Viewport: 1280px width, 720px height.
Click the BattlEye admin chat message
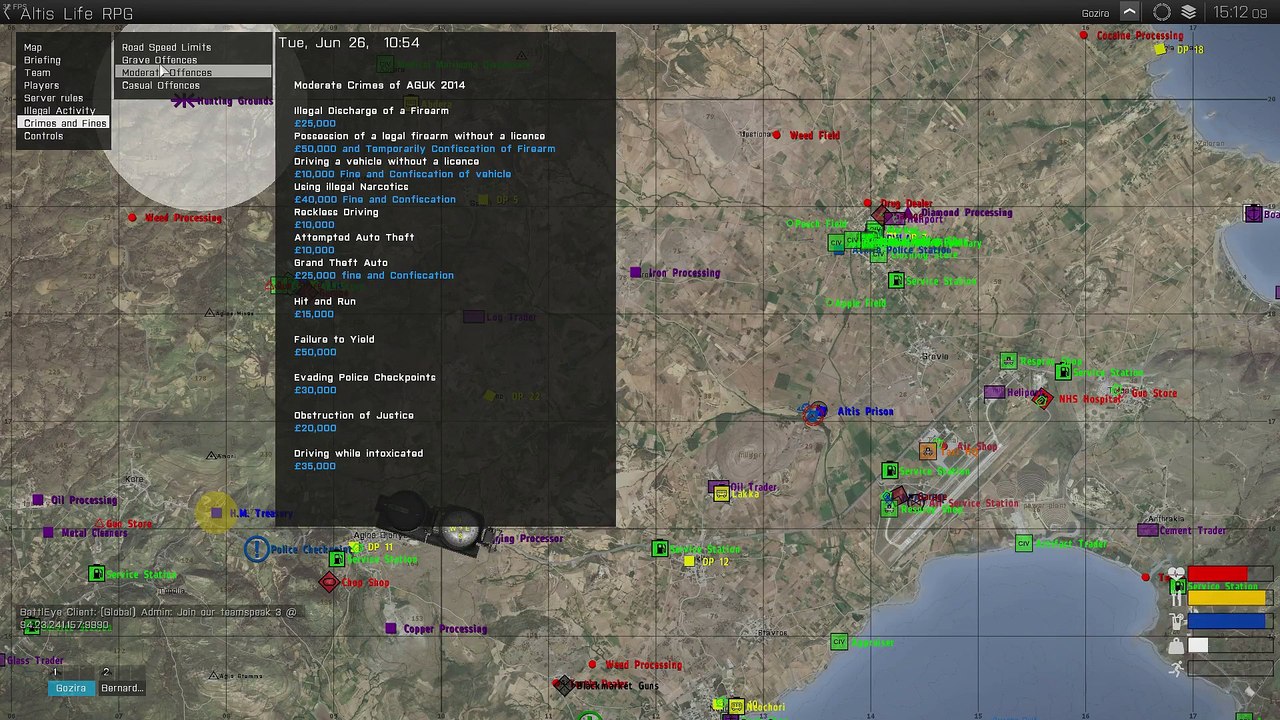(158, 618)
